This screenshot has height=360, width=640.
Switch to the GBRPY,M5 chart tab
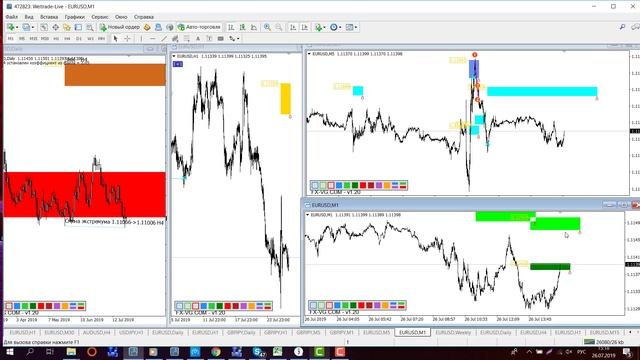tap(308, 333)
